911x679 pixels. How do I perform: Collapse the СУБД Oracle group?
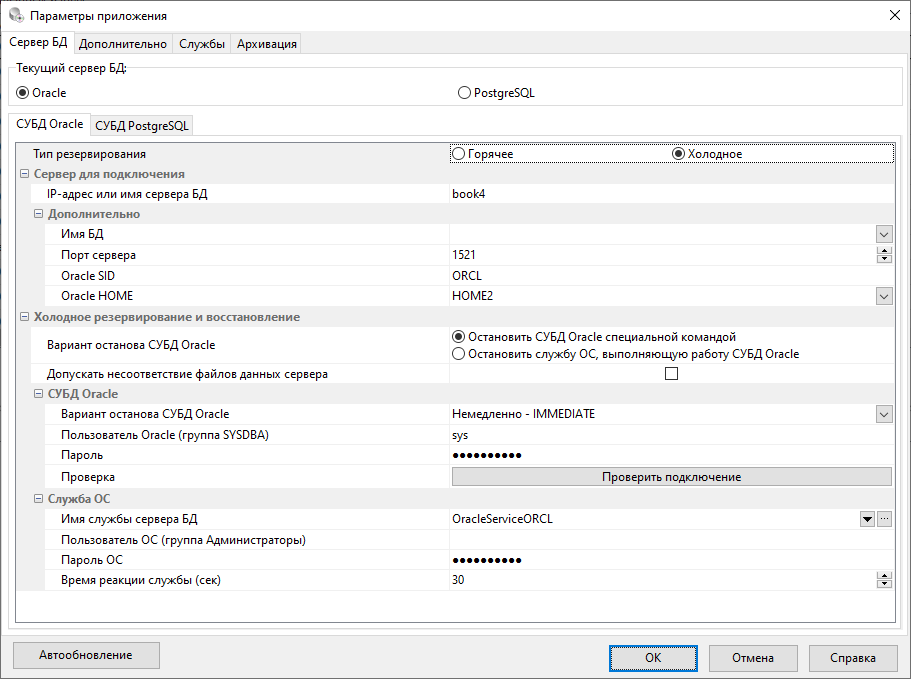38,393
